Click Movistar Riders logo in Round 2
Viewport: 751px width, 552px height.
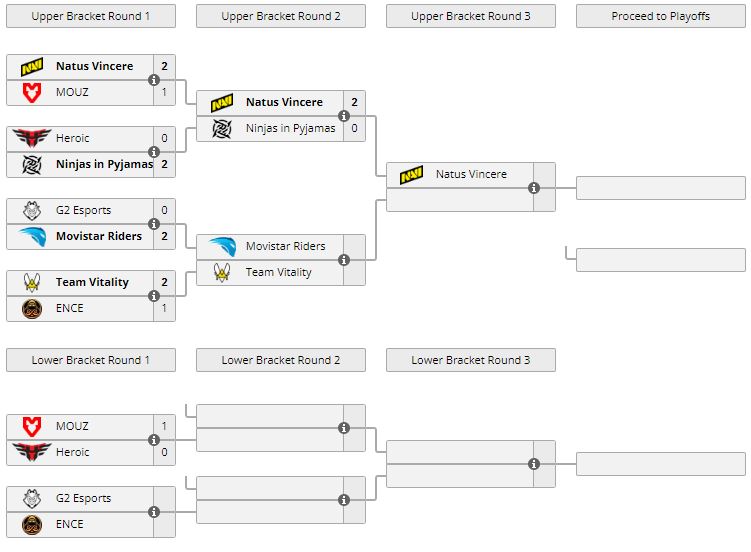[x=221, y=247]
